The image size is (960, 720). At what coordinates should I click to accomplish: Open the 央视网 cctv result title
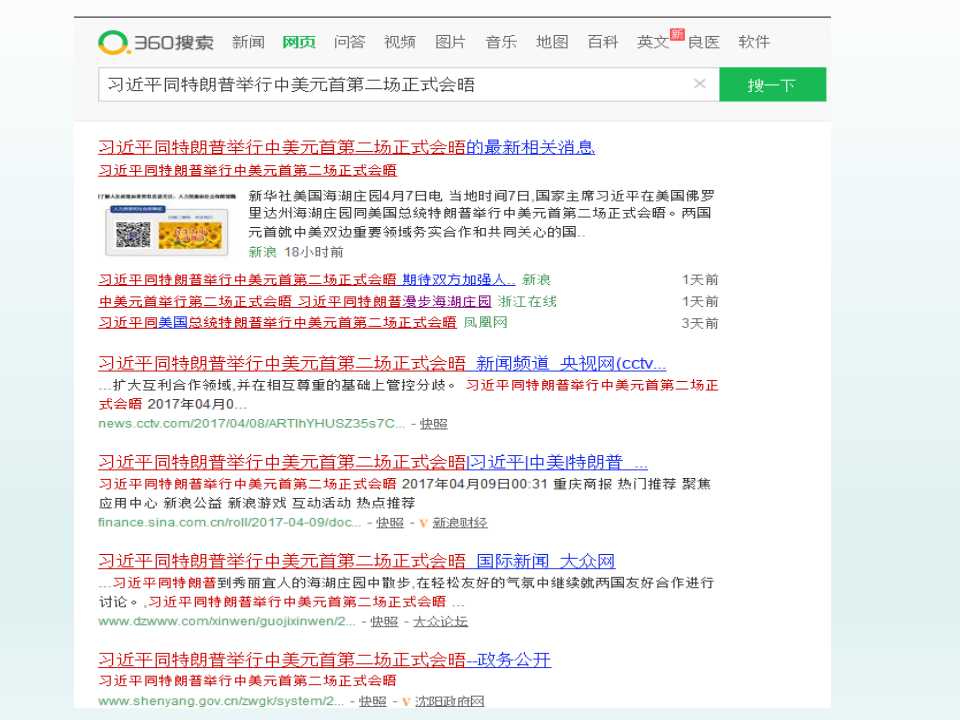[x=382, y=364]
